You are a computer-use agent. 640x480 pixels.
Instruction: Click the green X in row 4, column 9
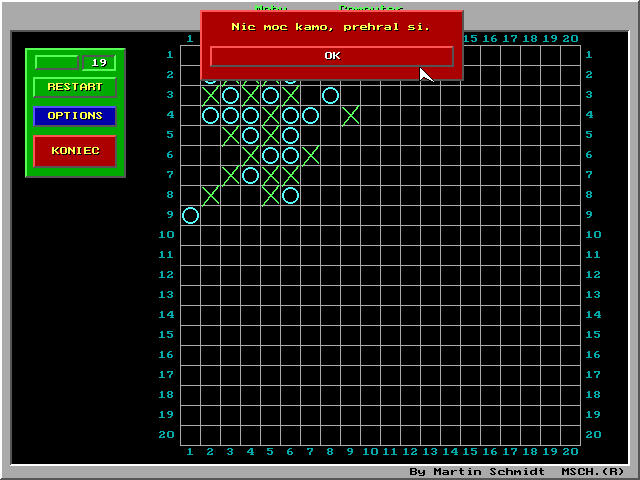(x=350, y=115)
